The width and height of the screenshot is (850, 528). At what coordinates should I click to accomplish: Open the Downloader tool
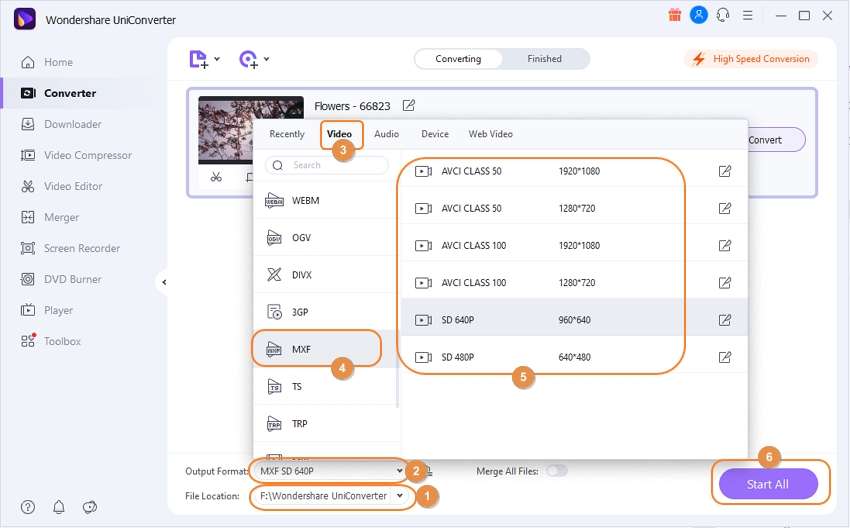(61, 124)
